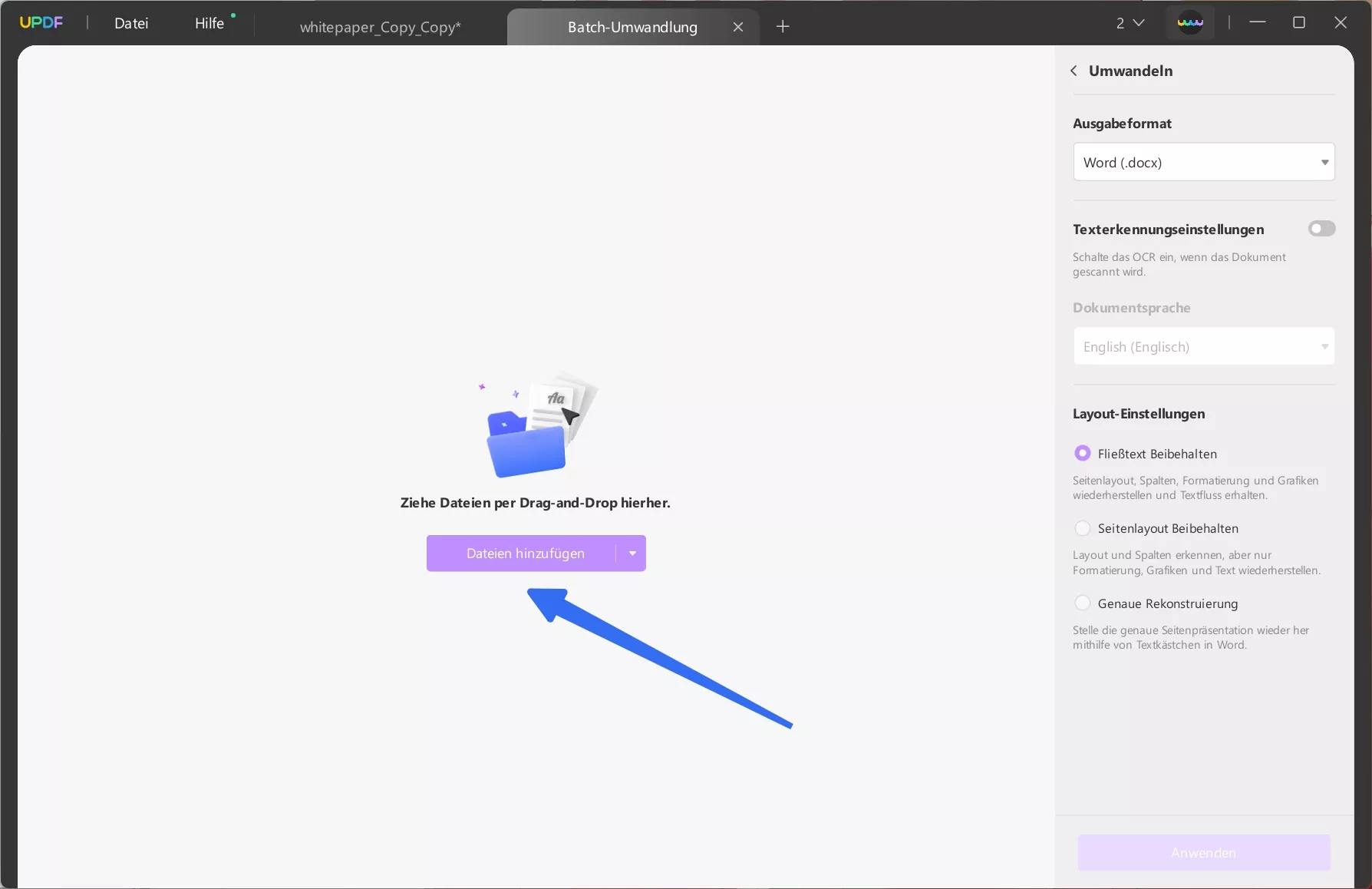Click the Ausgabeformat label

(1122, 124)
